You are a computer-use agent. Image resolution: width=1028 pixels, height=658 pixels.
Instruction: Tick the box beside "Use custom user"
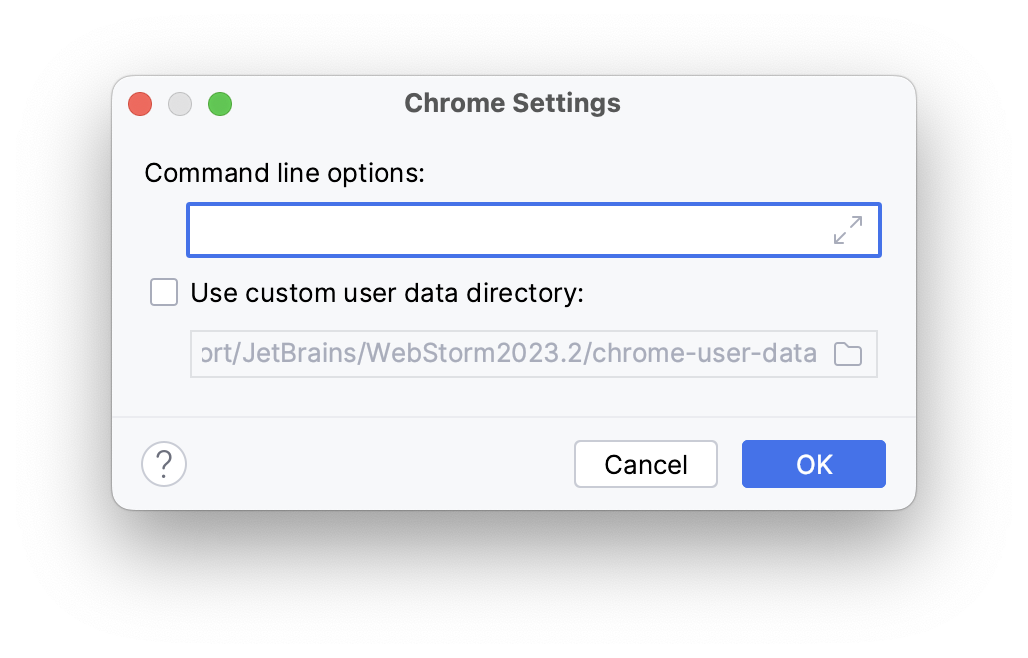164,292
